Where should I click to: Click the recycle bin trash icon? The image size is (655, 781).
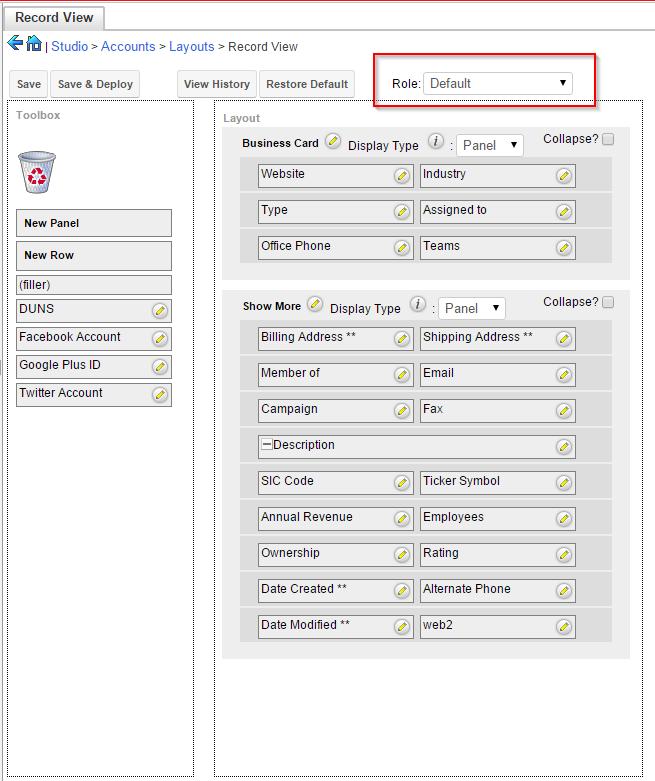coord(37,172)
